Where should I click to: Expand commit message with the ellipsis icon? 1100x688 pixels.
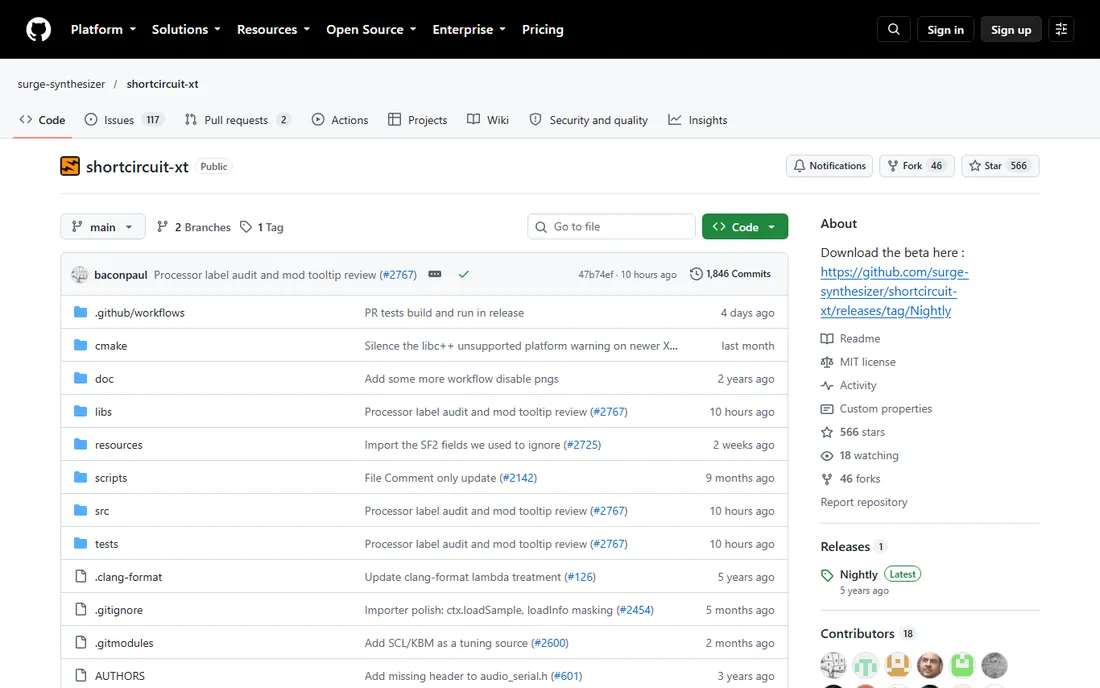pyautogui.click(x=435, y=274)
